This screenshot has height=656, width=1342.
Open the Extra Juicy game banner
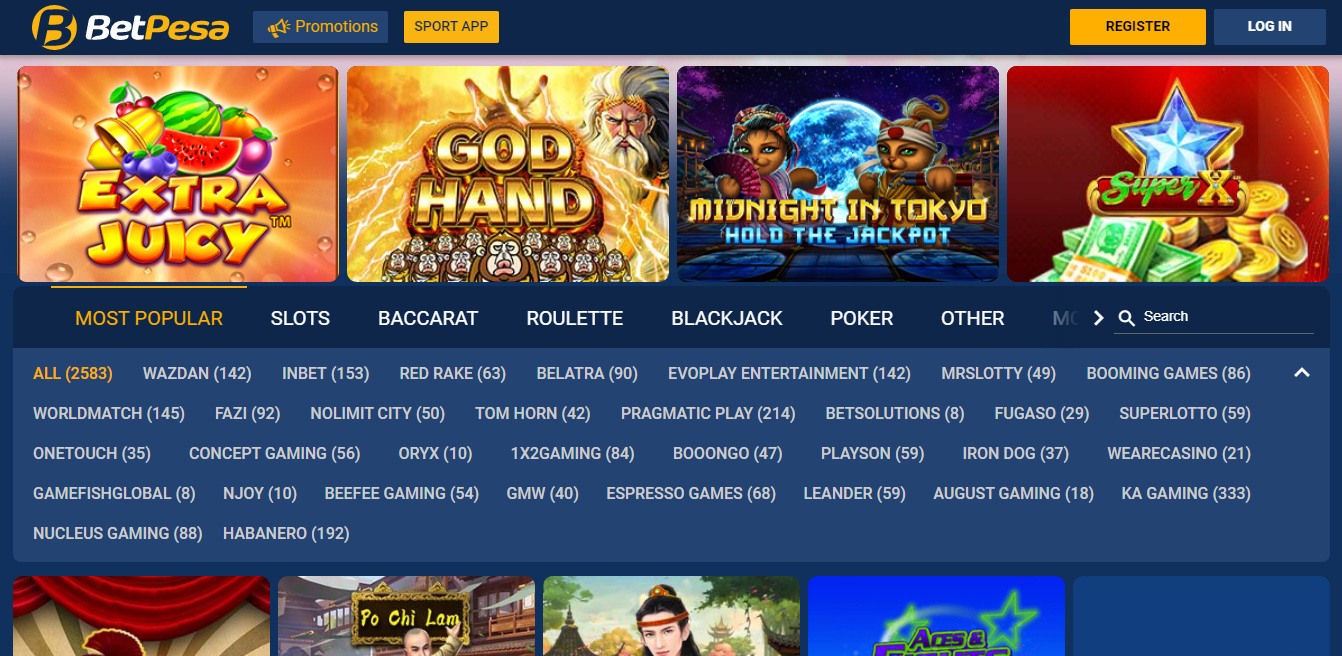click(178, 174)
